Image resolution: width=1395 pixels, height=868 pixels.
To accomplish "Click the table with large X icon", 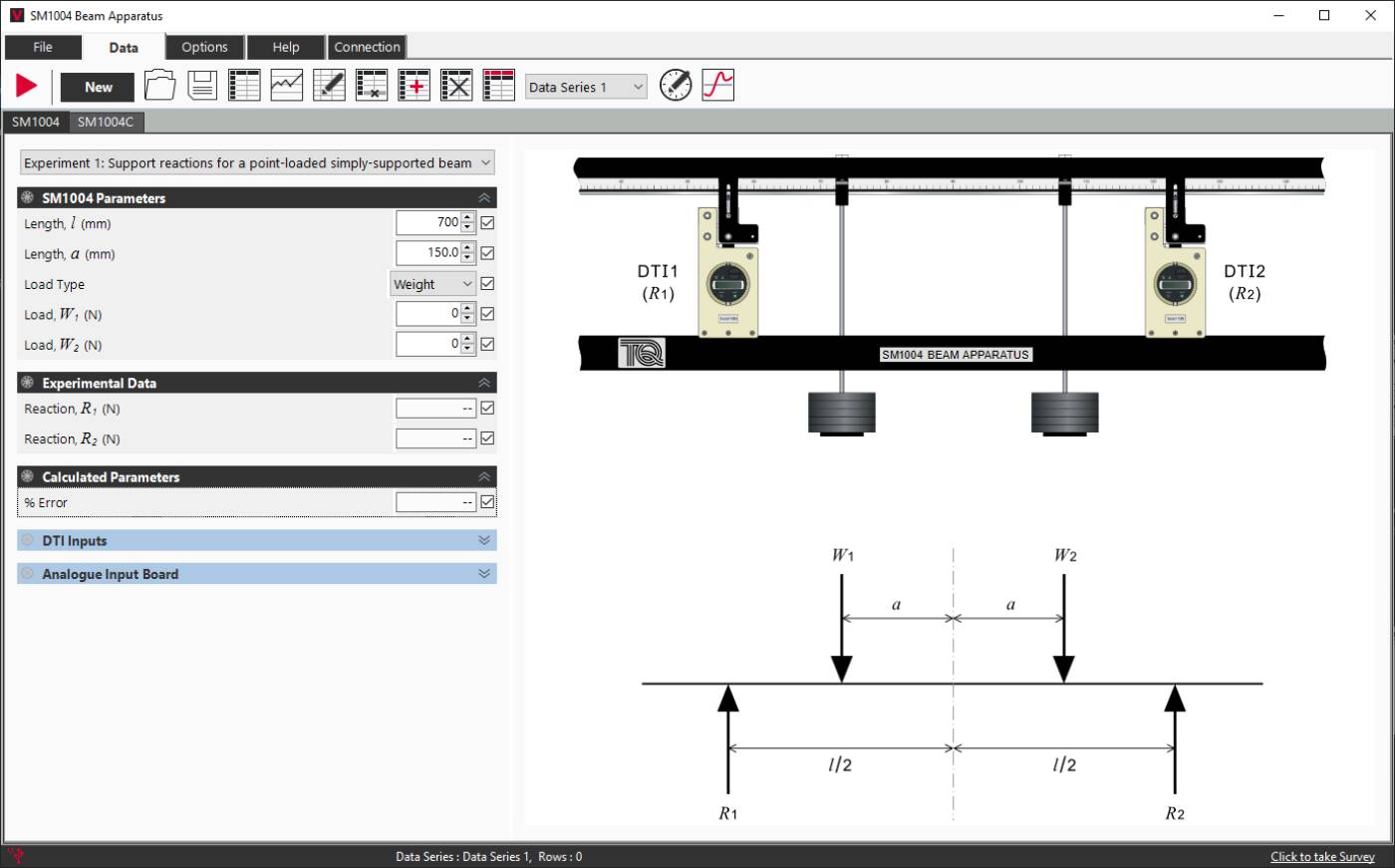I will (456, 87).
